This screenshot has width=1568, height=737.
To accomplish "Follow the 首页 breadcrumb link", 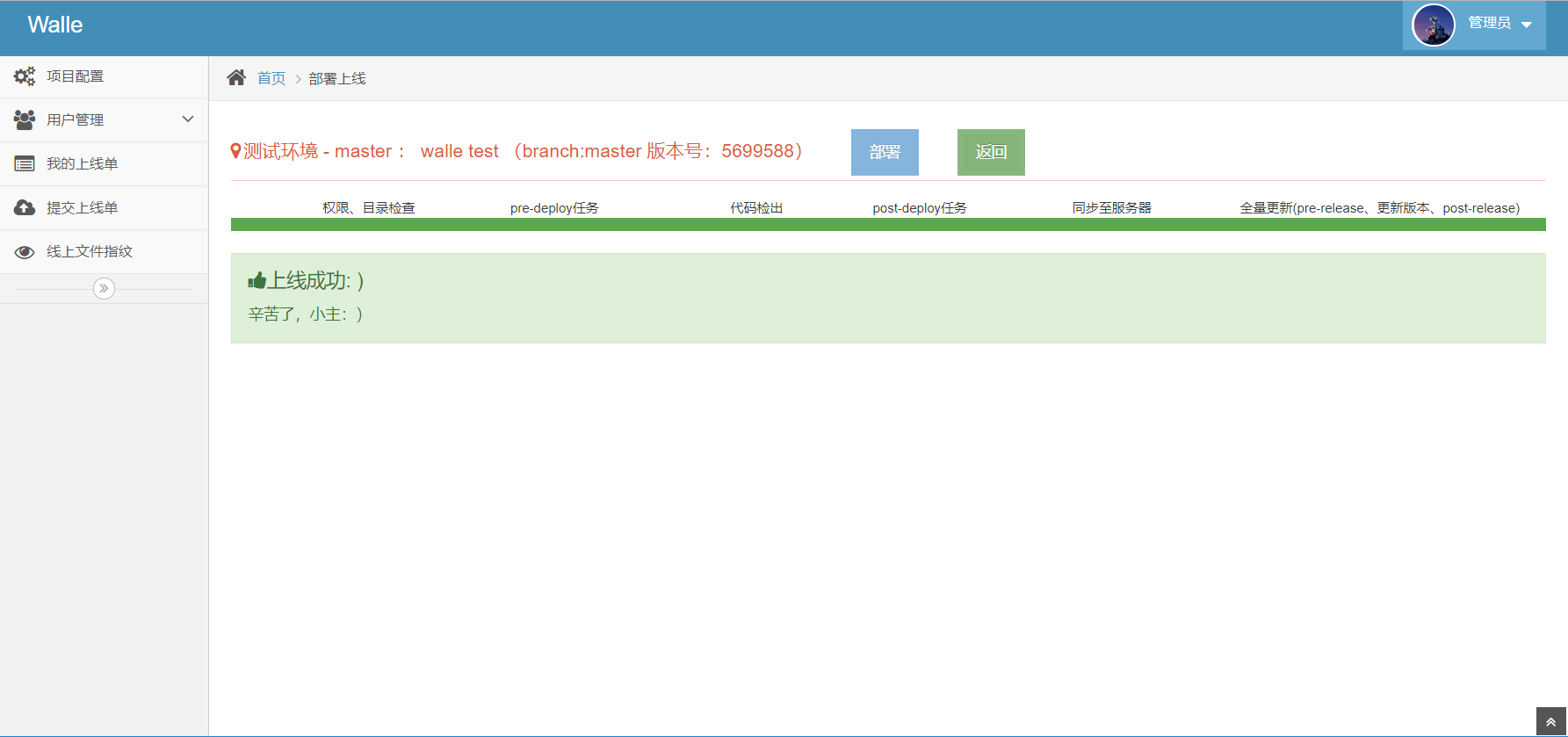I will [x=271, y=78].
